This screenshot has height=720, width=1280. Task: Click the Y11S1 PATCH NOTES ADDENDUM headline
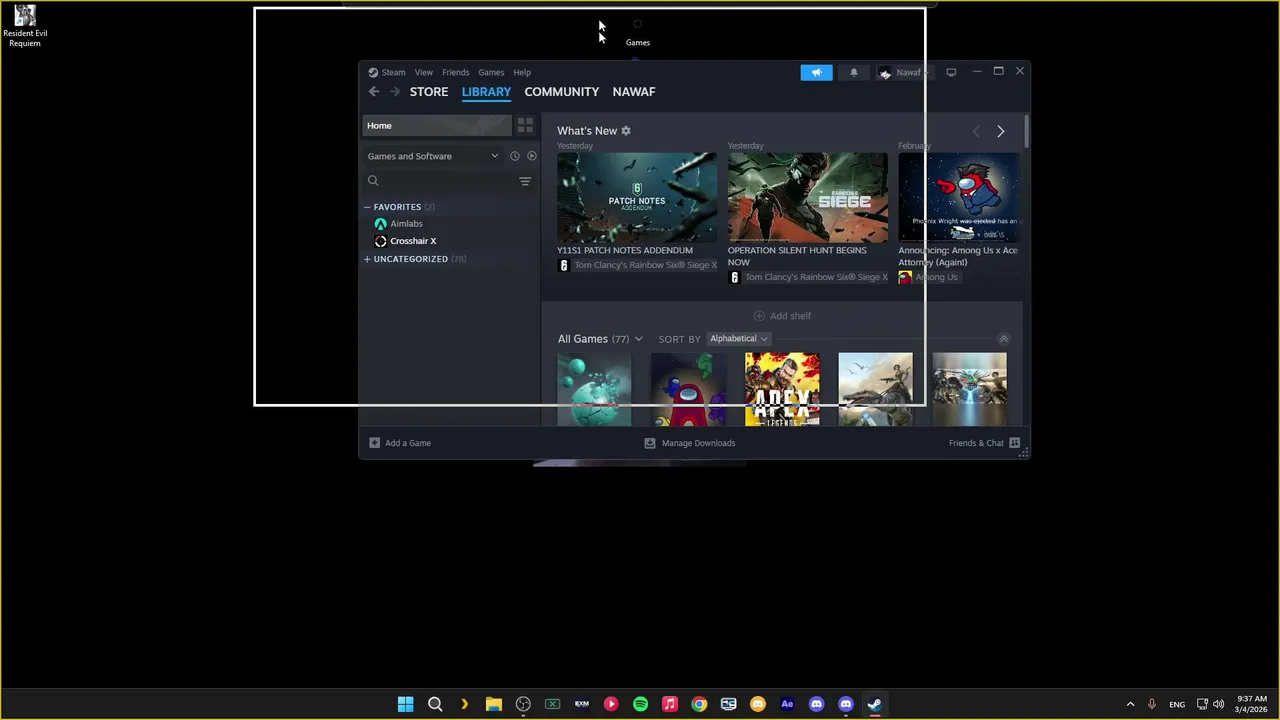[x=625, y=250]
